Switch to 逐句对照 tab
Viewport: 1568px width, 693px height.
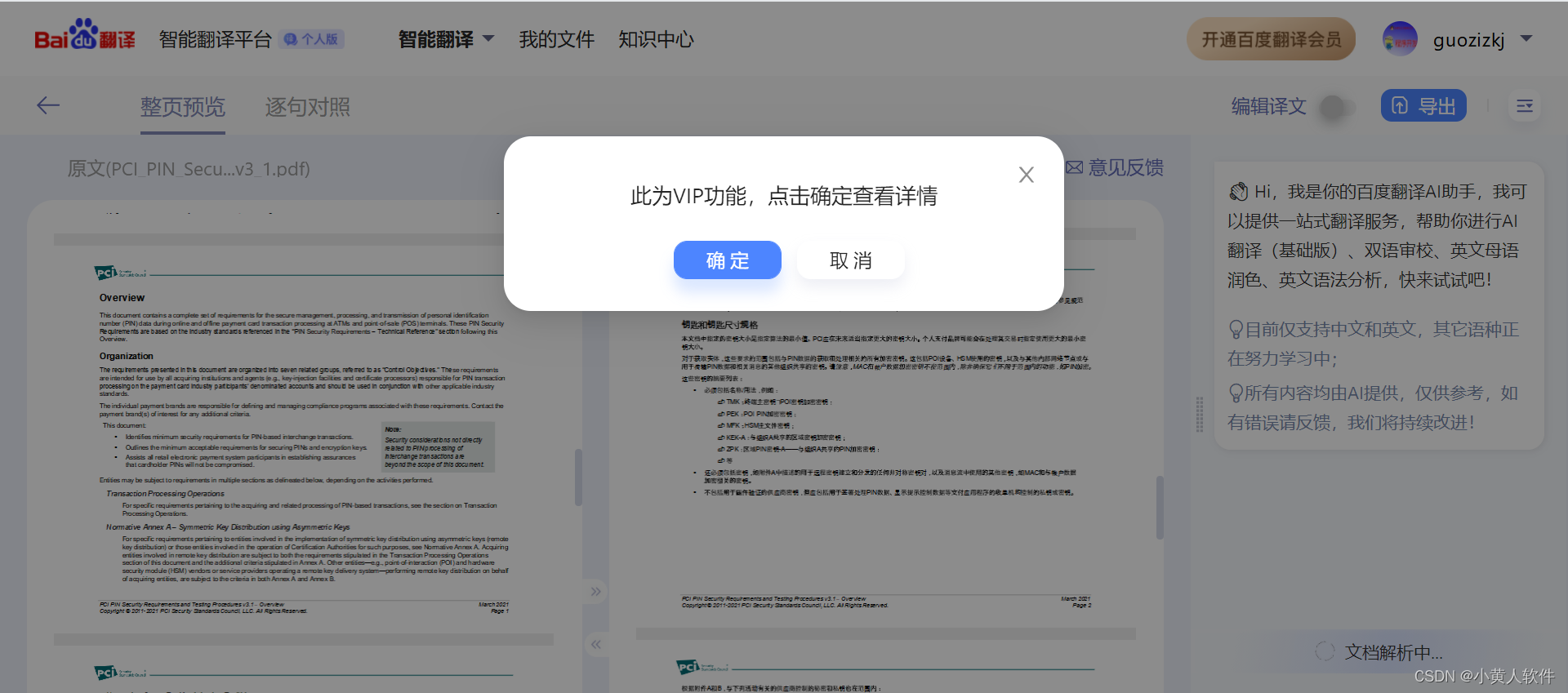(x=307, y=107)
